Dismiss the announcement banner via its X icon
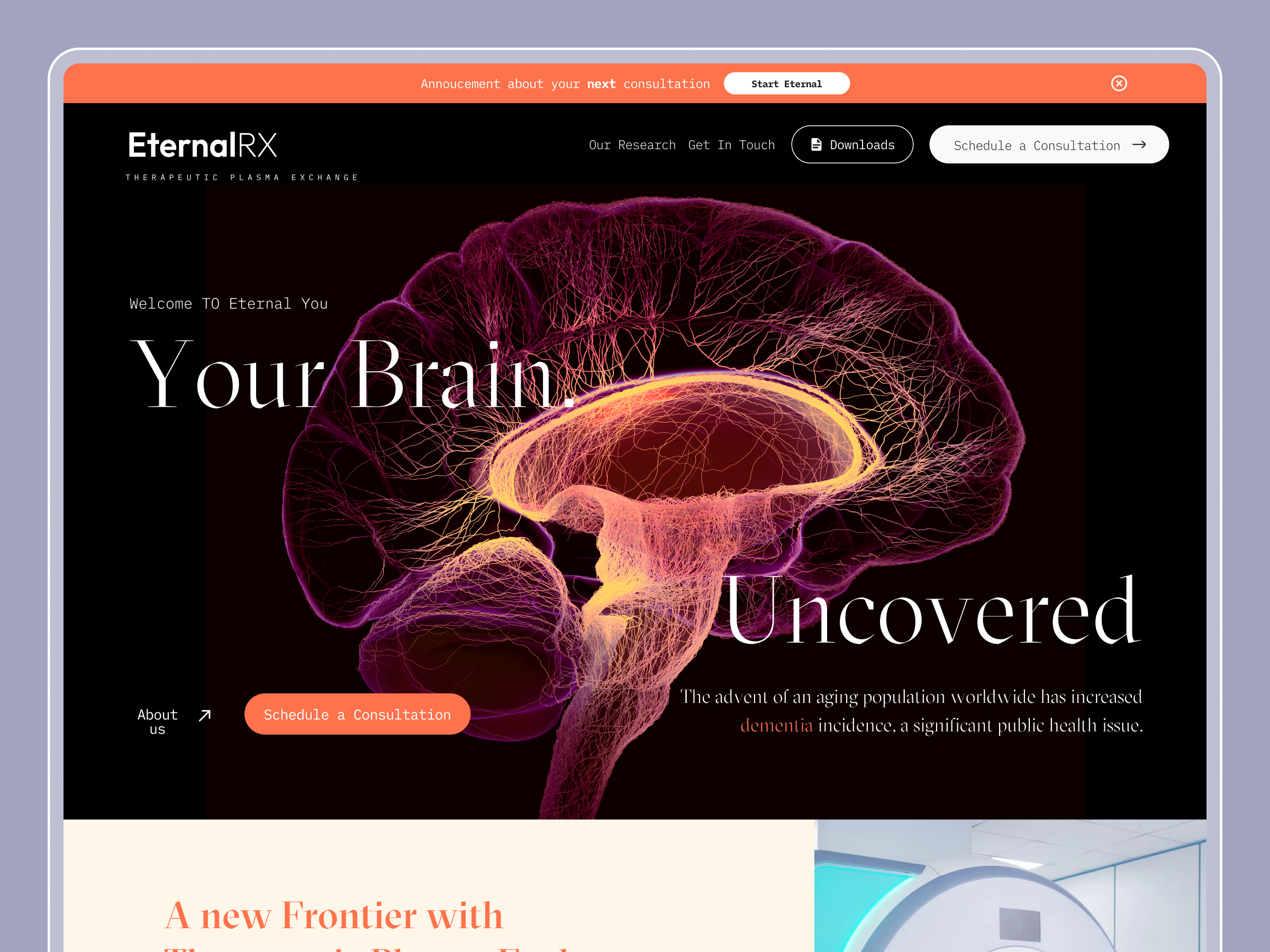Viewport: 1270px width, 952px height. (x=1119, y=83)
